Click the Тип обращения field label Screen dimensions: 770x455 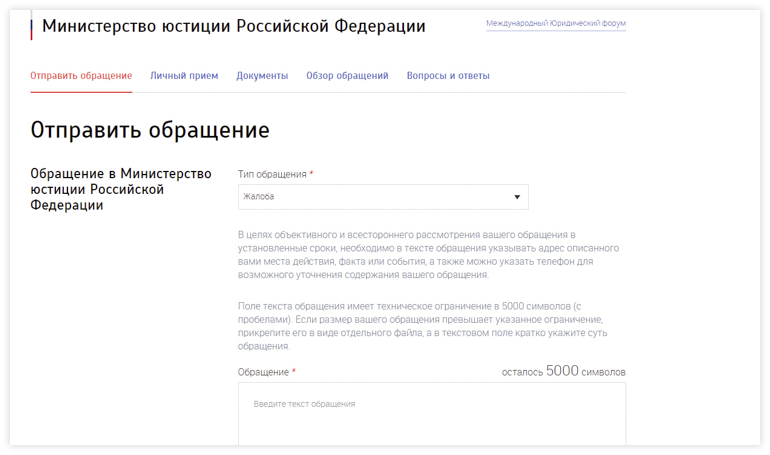point(272,174)
